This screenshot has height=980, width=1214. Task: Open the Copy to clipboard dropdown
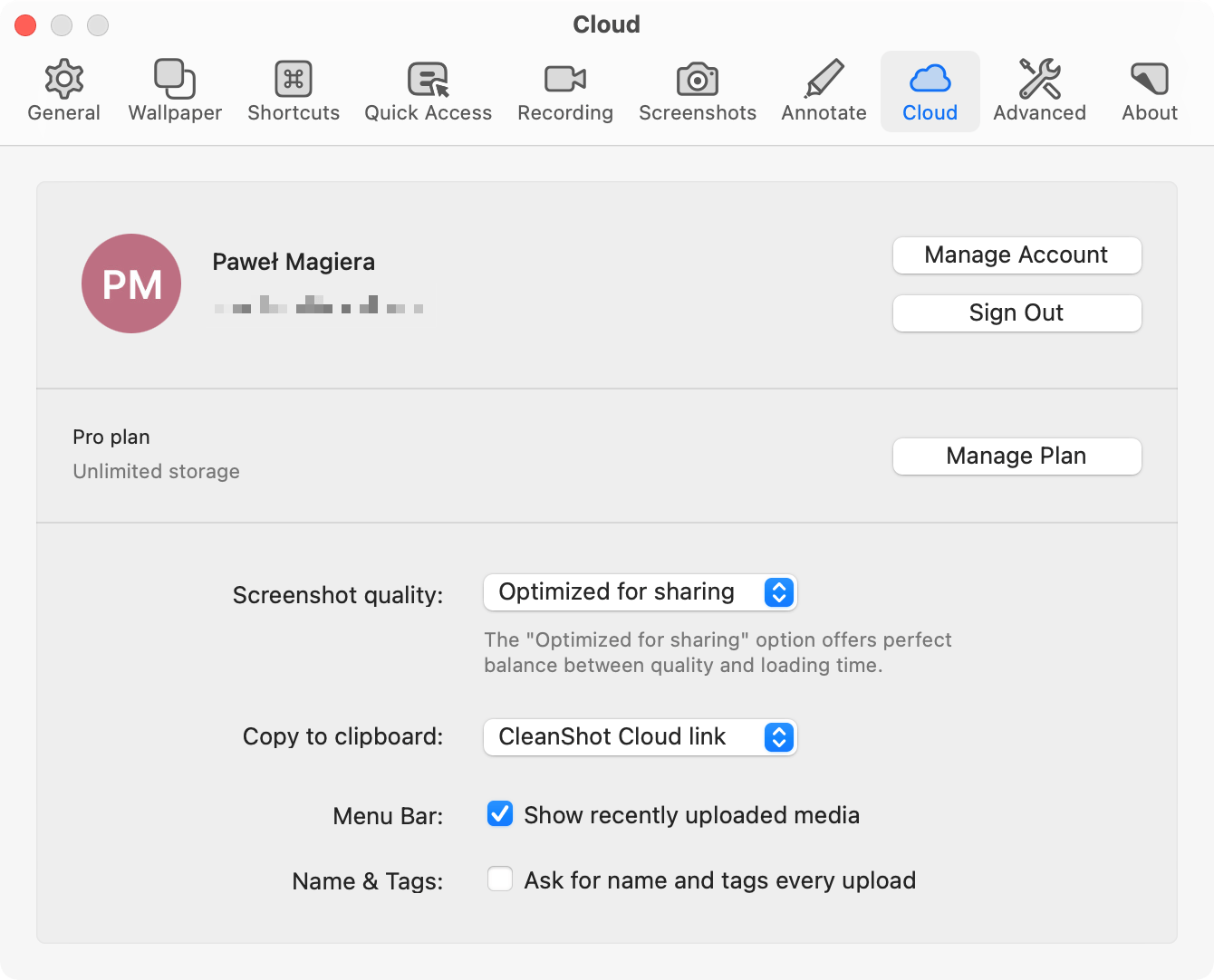(x=640, y=737)
